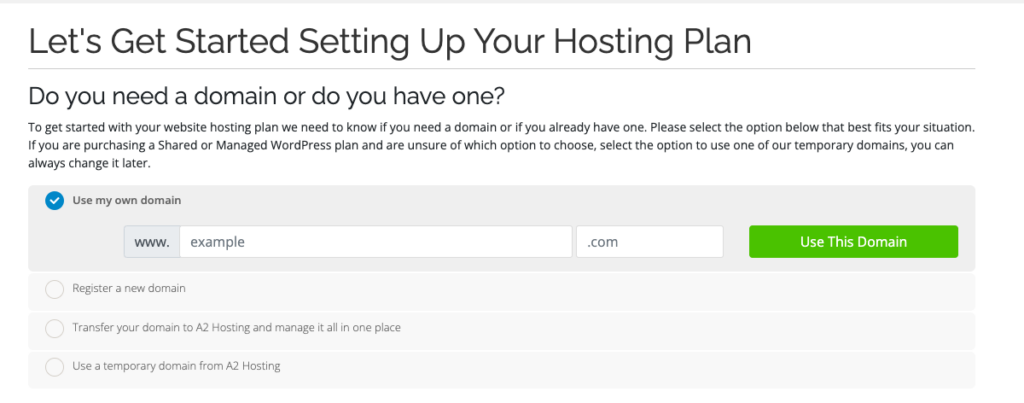Select the Register a new domain radio circle

click(54, 289)
